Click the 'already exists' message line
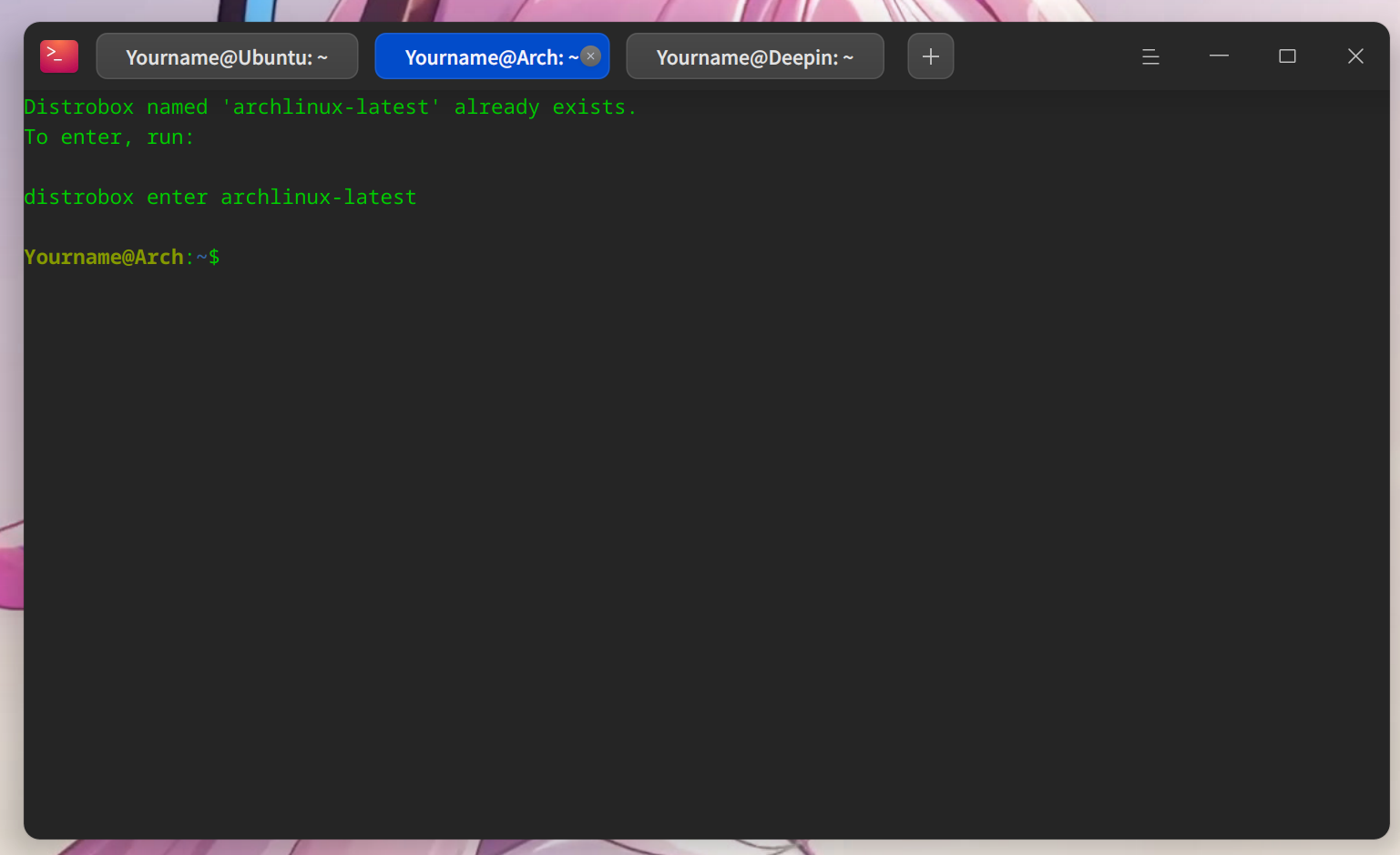This screenshot has height=855, width=1400. [x=330, y=107]
